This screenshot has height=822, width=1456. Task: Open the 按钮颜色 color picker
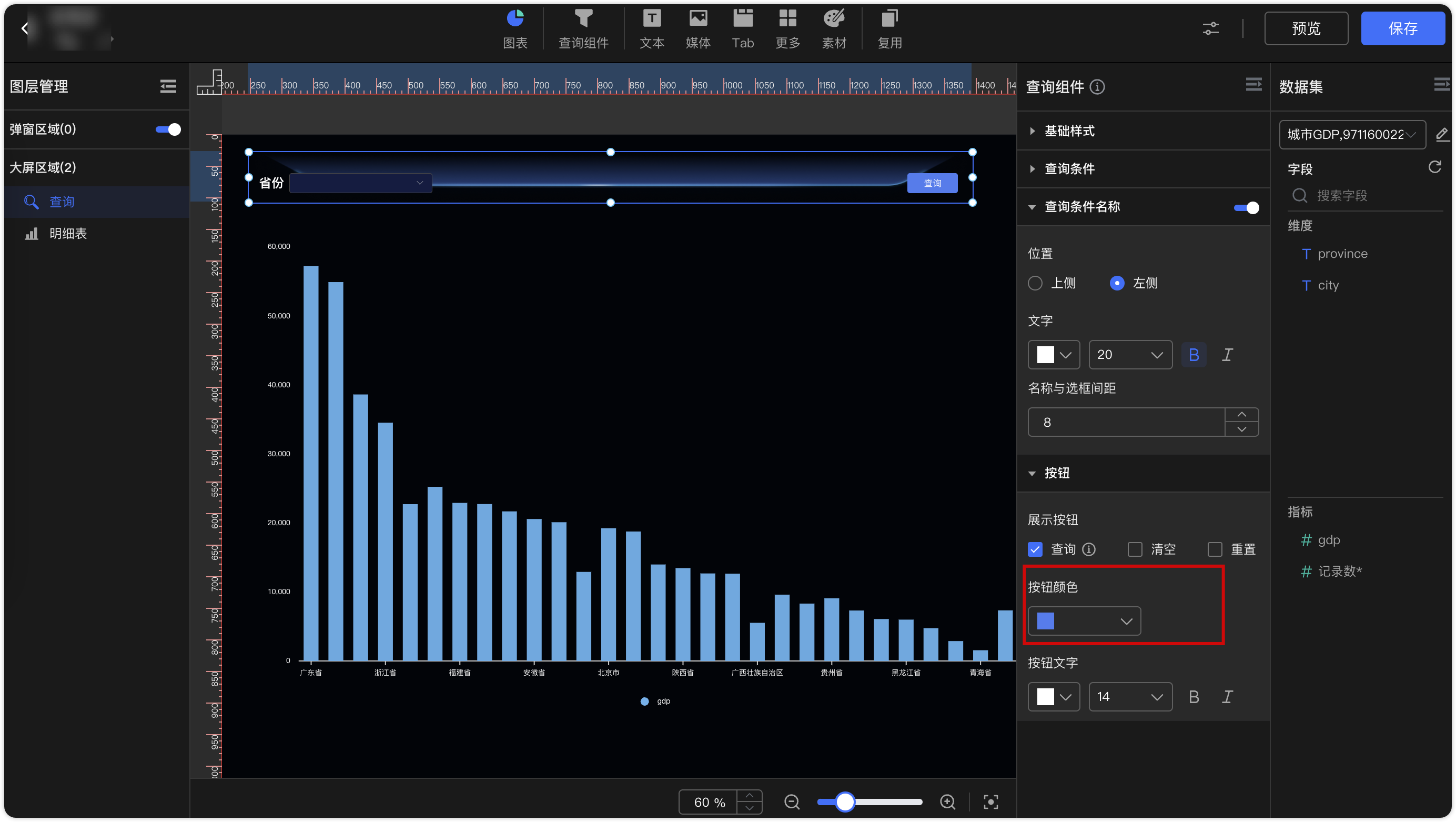(1084, 621)
